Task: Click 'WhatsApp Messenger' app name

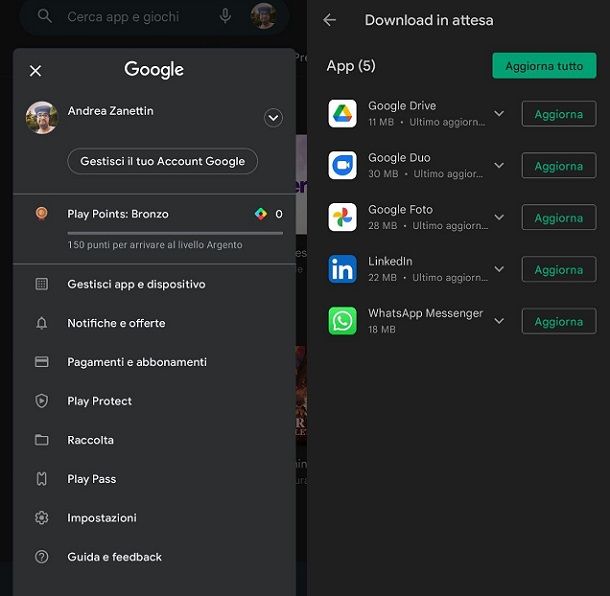Action: (426, 313)
